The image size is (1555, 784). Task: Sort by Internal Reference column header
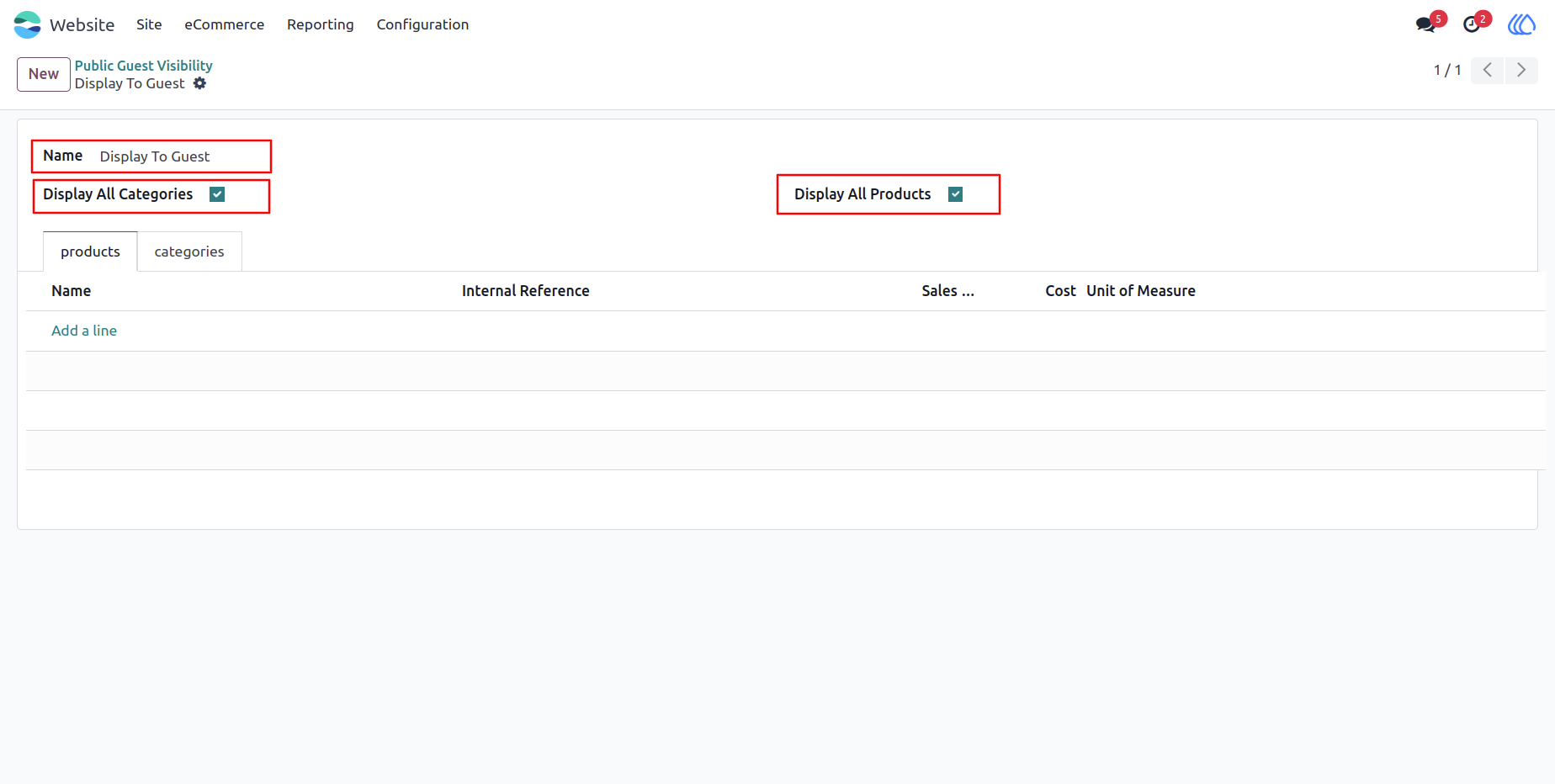point(525,291)
